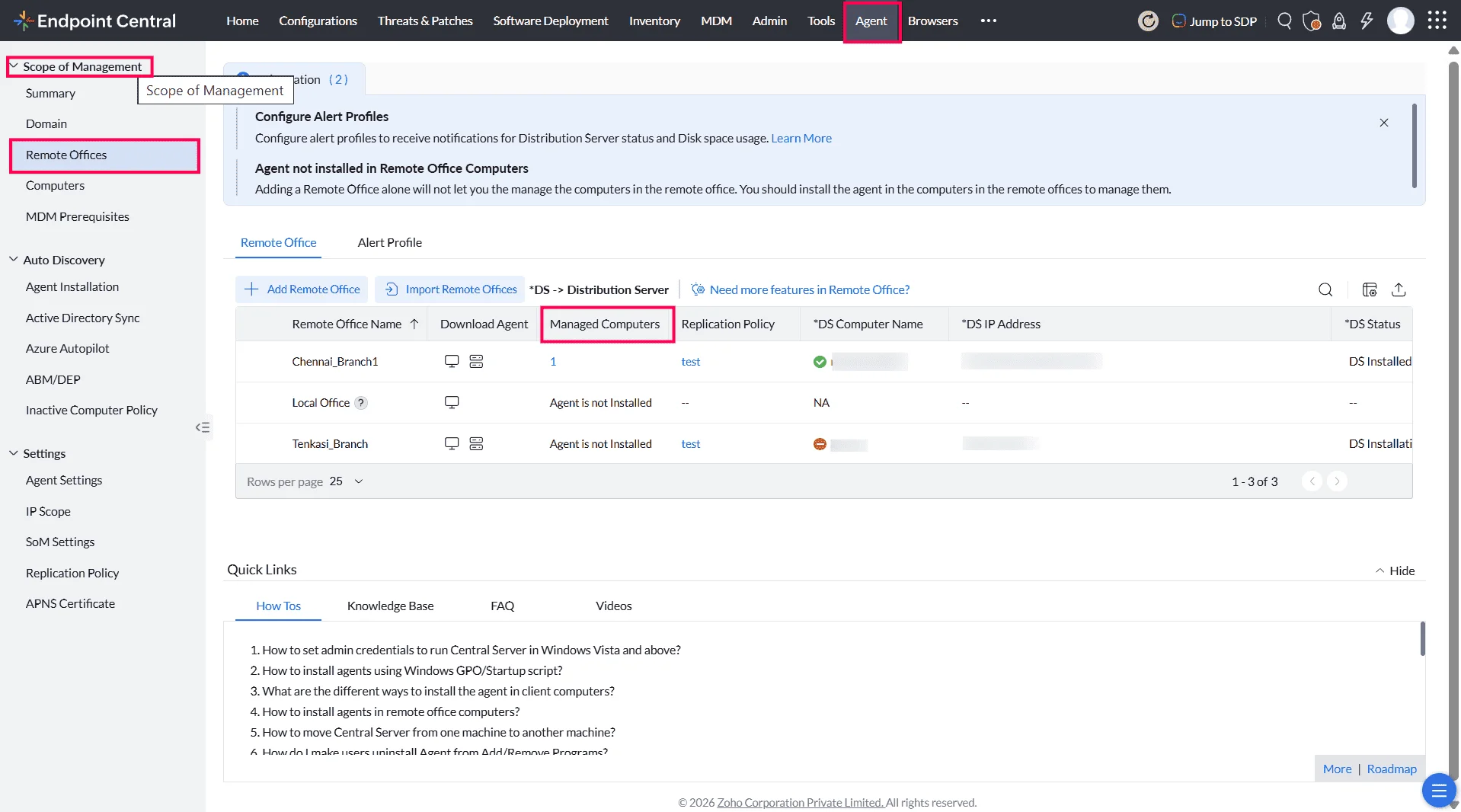Open the rocket icon in header
Screen dimensions: 1461x812
pos(1339,21)
